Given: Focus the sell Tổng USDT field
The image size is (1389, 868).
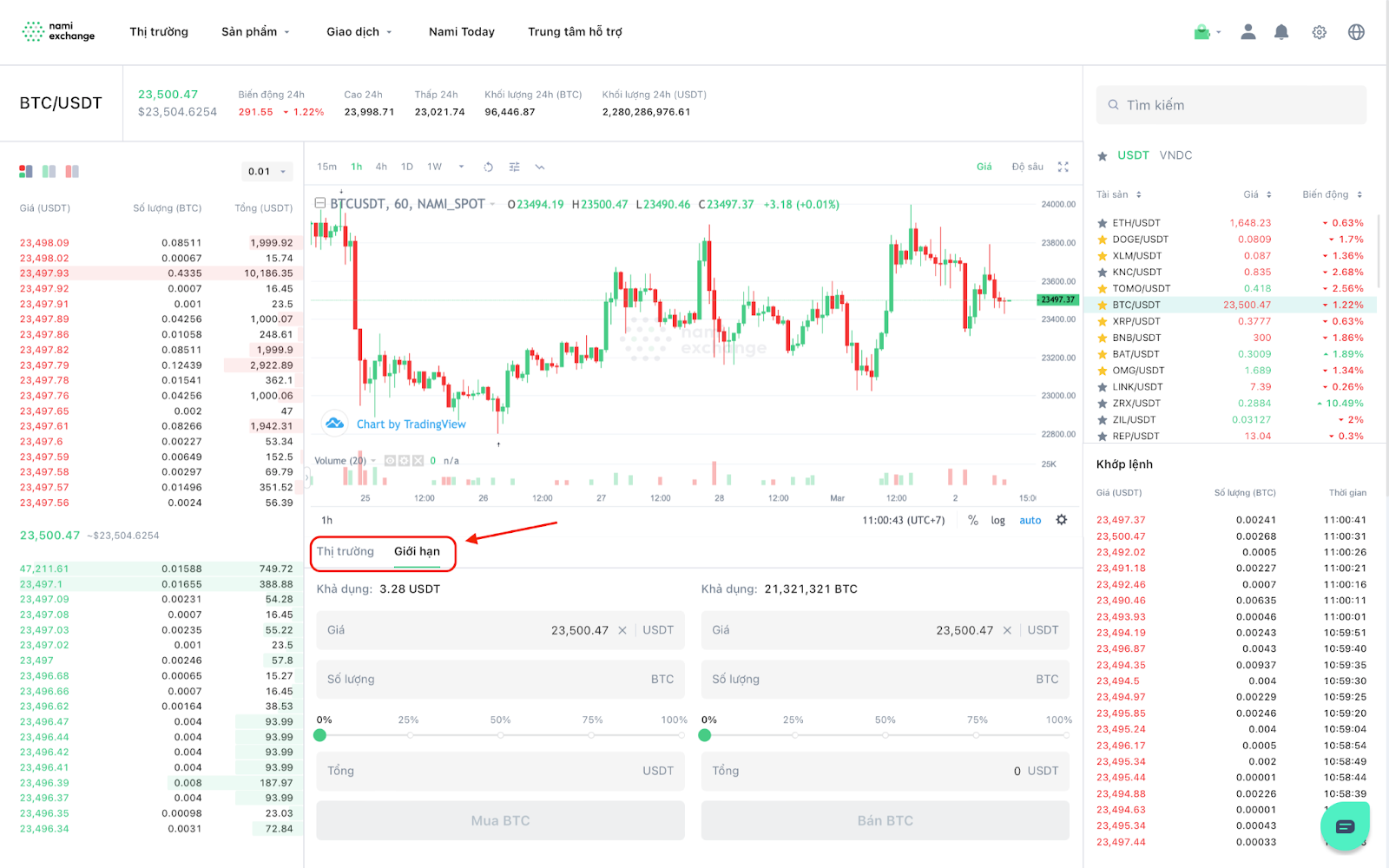Looking at the screenshot, I should 885,771.
